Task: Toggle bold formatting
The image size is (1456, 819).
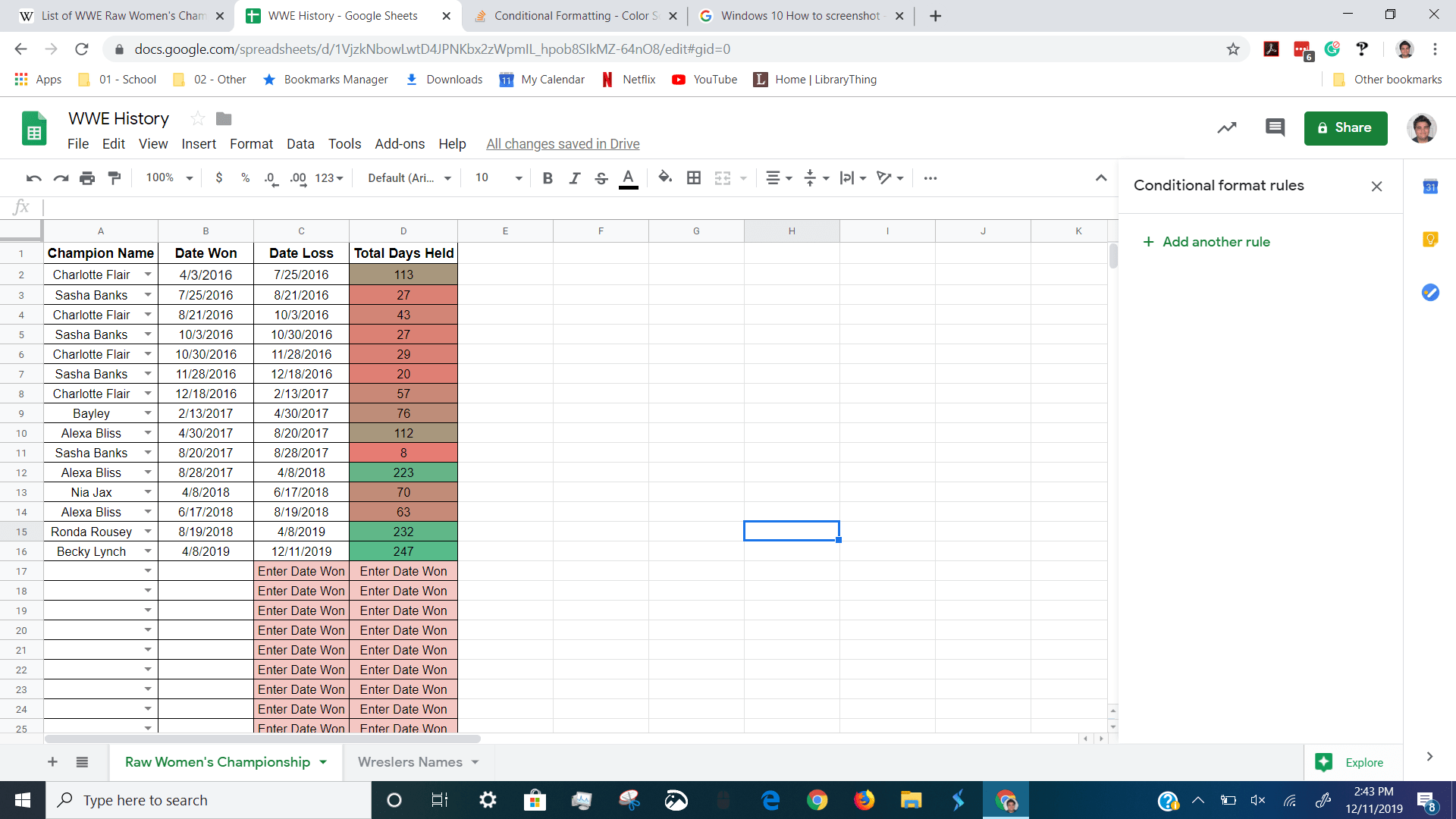Action: coord(548,177)
